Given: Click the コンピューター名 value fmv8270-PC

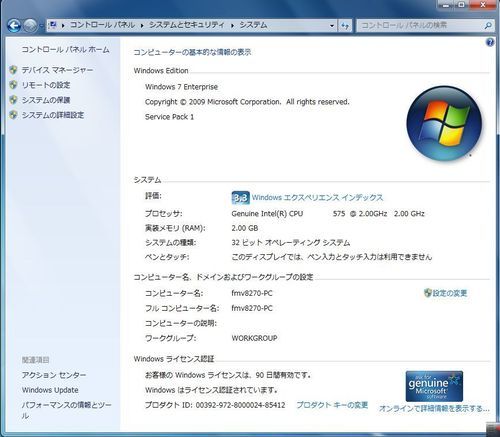Looking at the screenshot, I should pyautogui.click(x=252, y=293).
